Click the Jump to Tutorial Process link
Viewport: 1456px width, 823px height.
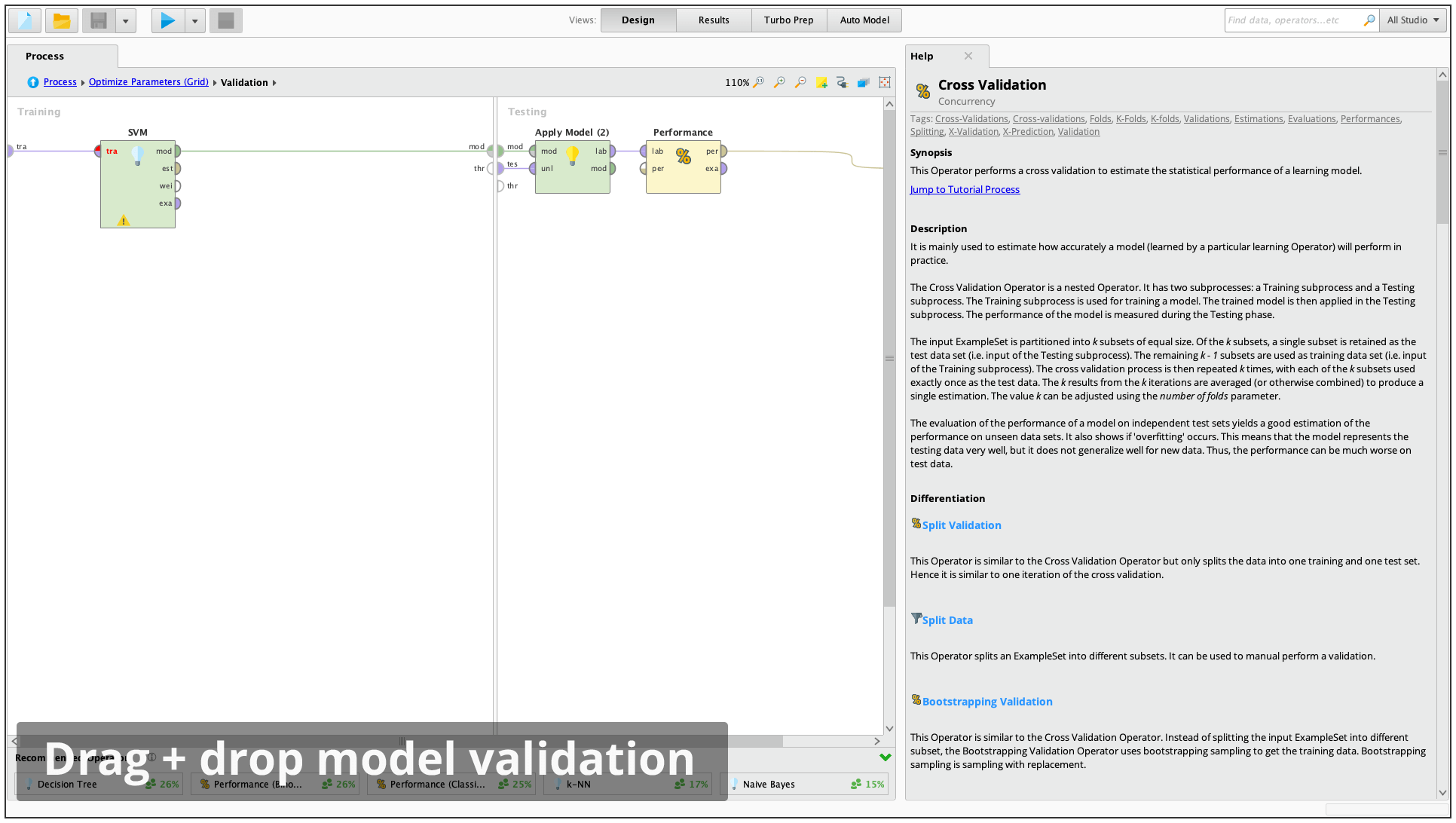(x=965, y=190)
